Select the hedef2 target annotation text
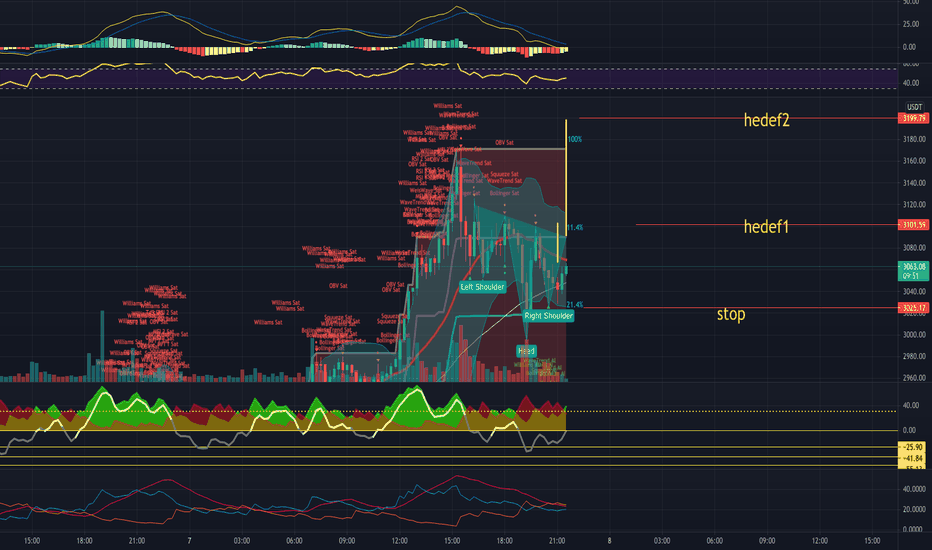The image size is (932, 550). click(766, 120)
